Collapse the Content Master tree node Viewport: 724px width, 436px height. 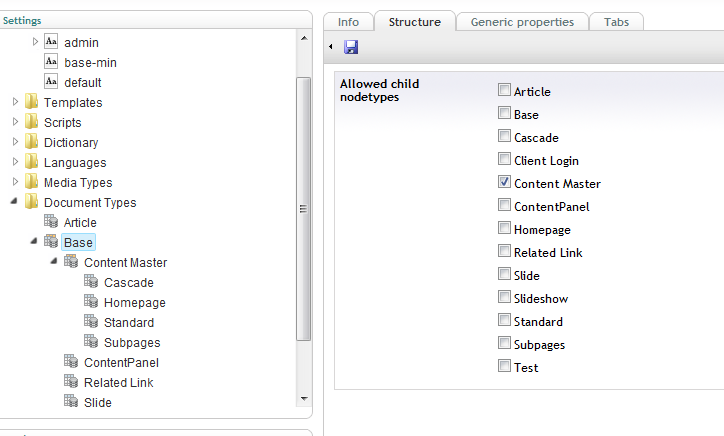pos(54,261)
